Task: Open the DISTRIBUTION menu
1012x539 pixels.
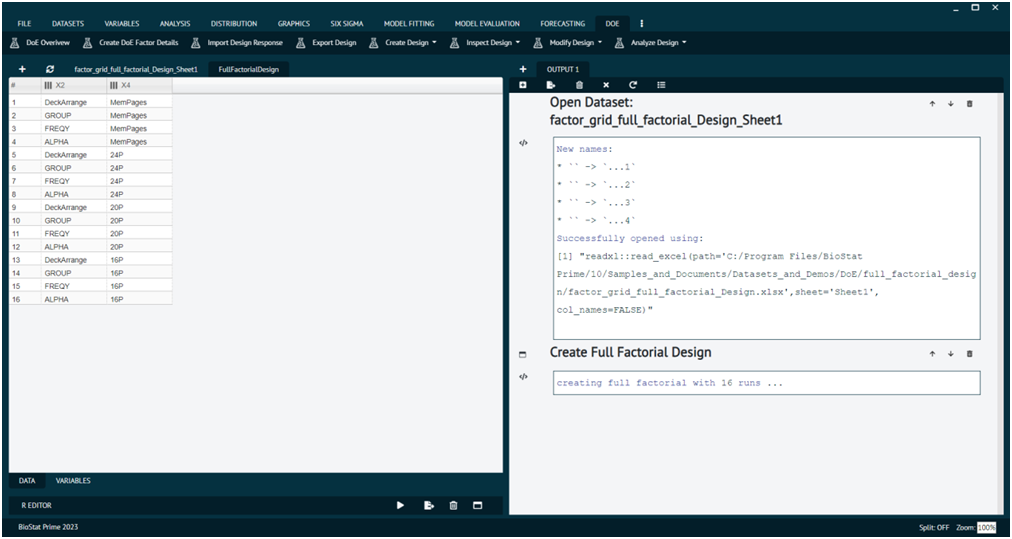Action: pos(234,23)
